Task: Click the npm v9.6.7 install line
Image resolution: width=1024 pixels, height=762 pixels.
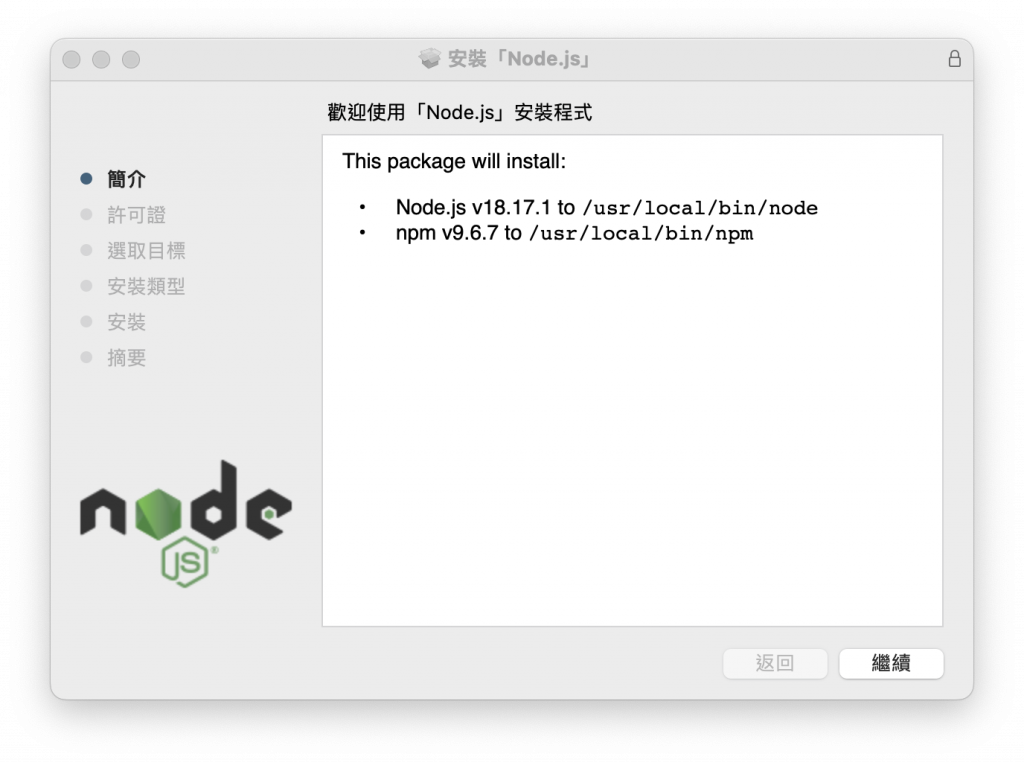Action: 574,233
